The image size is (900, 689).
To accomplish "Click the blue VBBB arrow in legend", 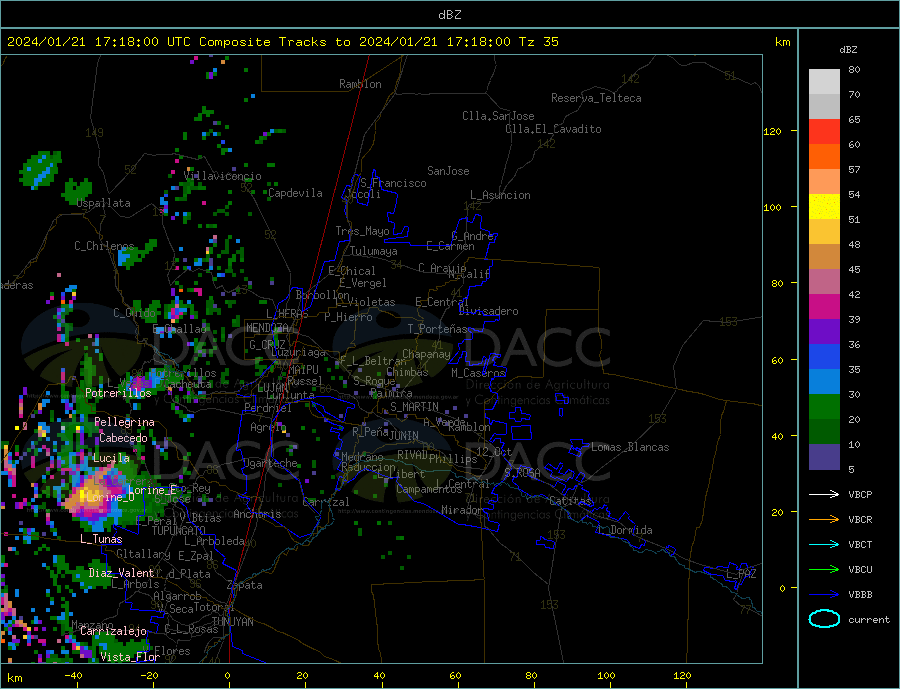I will click(824, 594).
